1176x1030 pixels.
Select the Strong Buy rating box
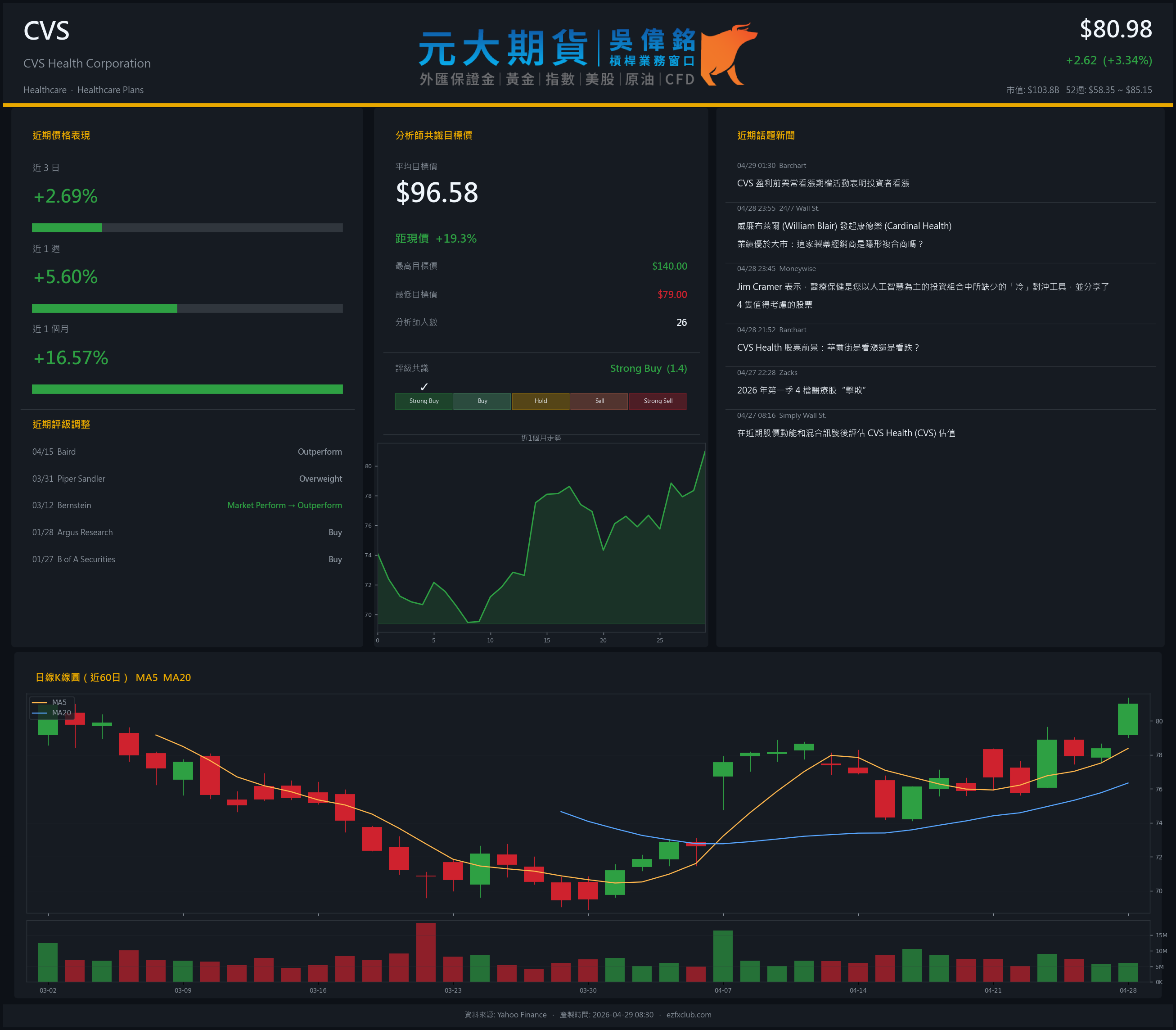tap(424, 401)
